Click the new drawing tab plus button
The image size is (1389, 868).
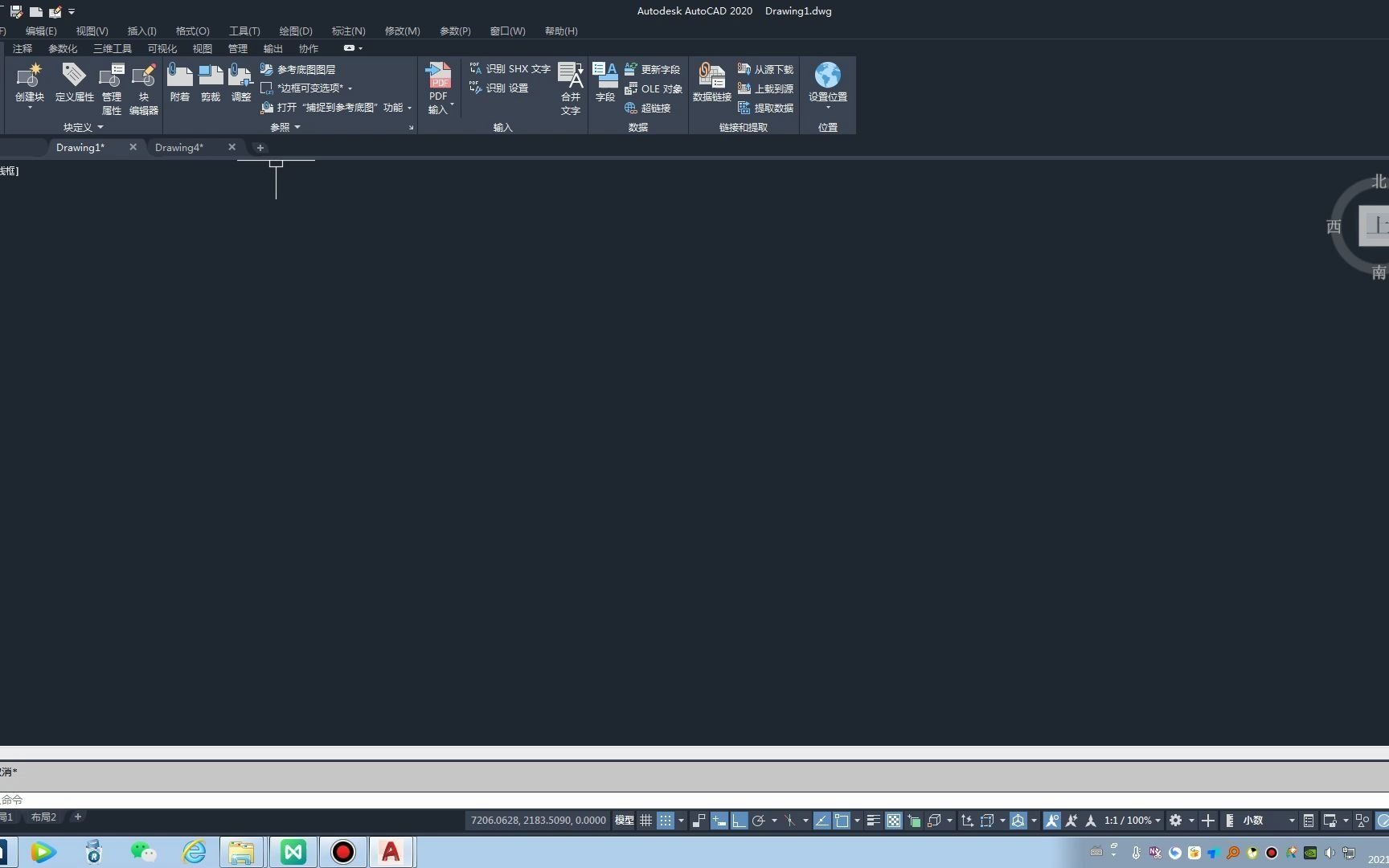[x=260, y=148]
